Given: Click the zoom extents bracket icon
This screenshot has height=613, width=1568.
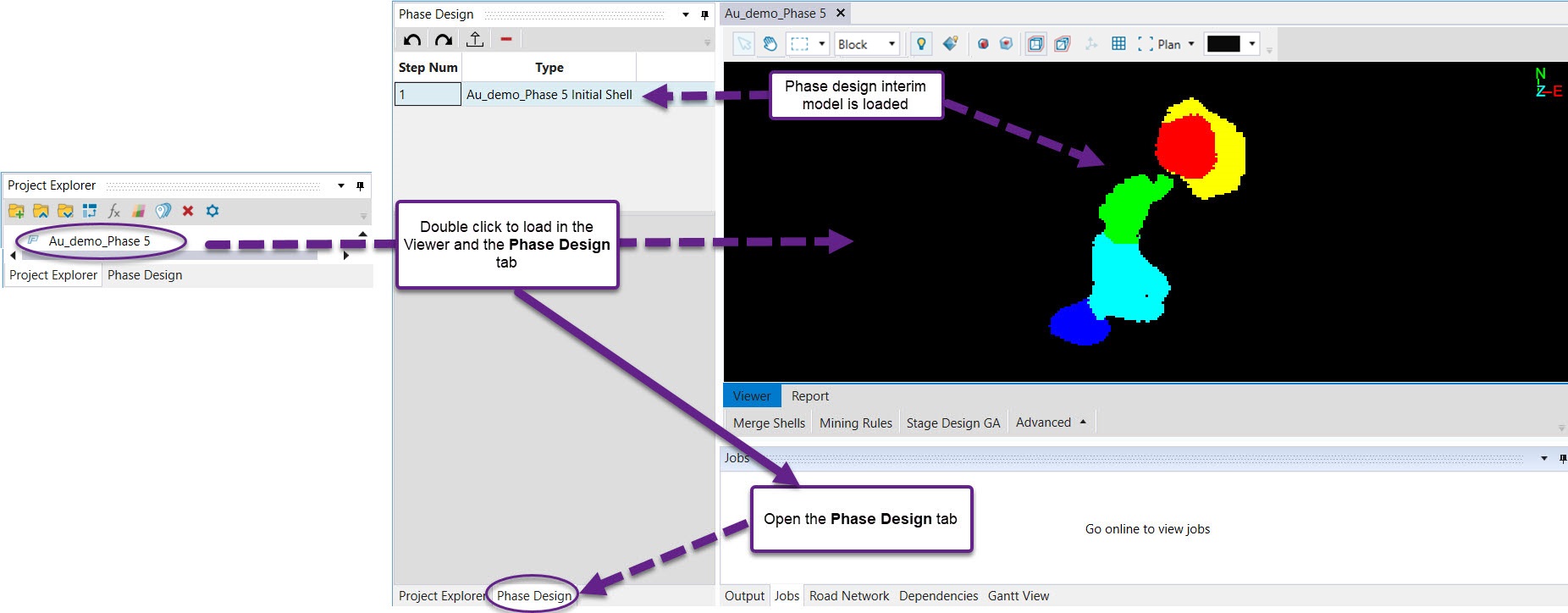Looking at the screenshot, I should [1146, 44].
